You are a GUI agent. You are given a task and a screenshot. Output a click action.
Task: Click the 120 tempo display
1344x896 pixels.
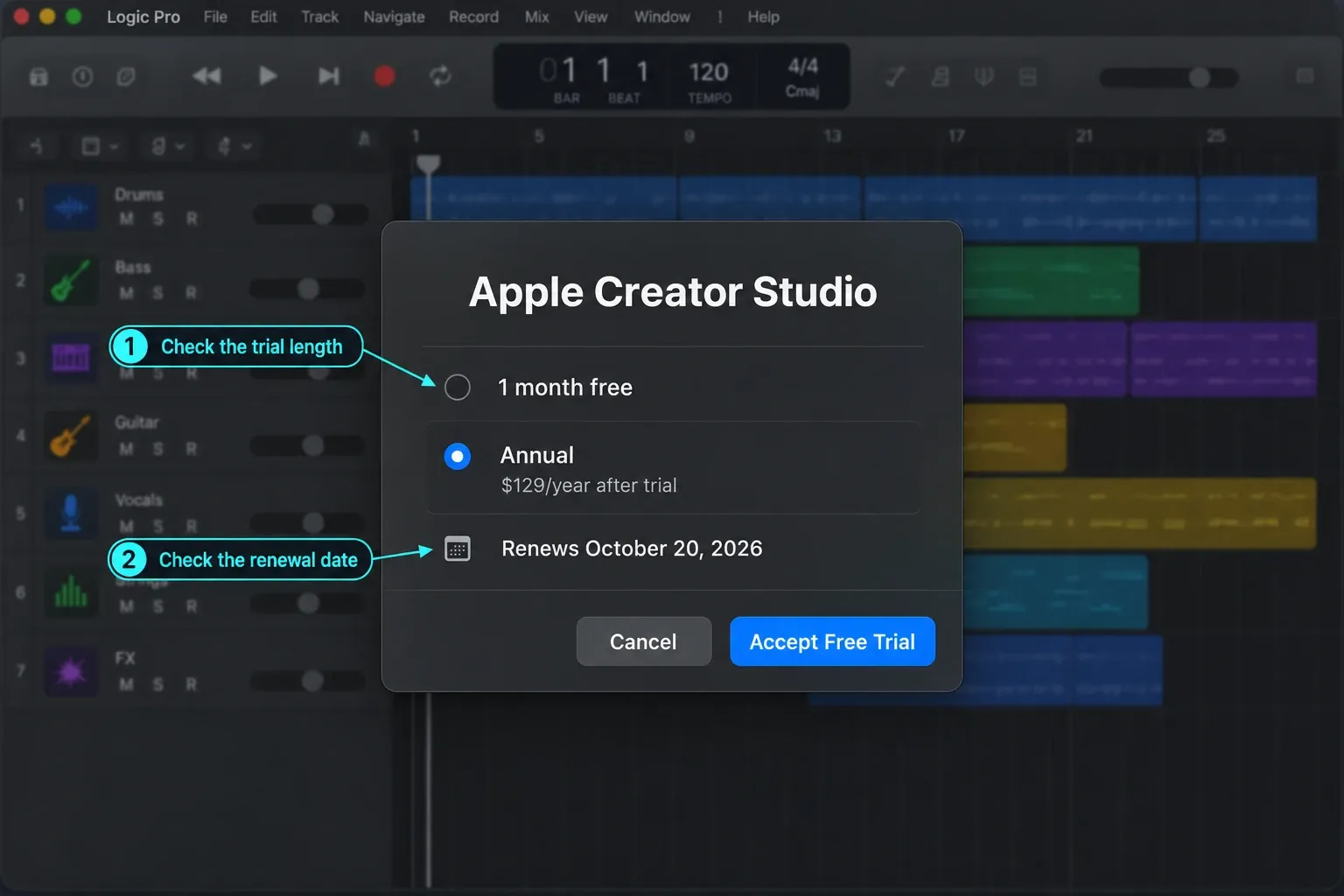coord(709,72)
